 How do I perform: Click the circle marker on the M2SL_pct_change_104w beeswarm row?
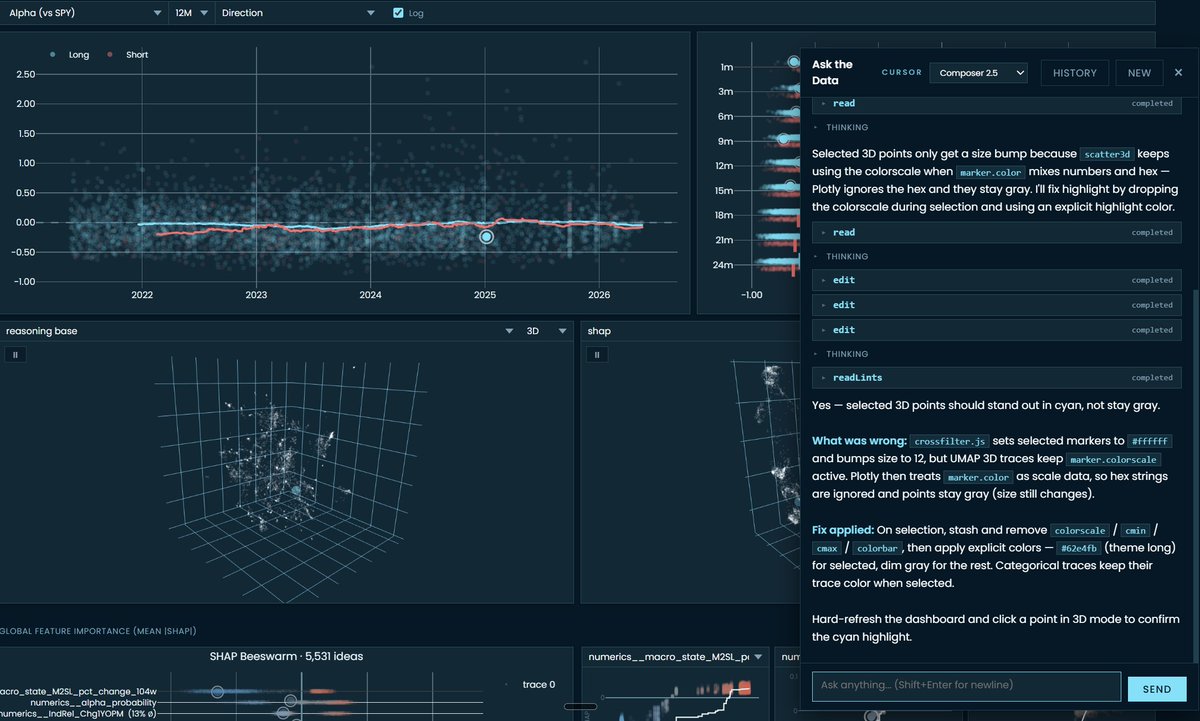(217, 691)
